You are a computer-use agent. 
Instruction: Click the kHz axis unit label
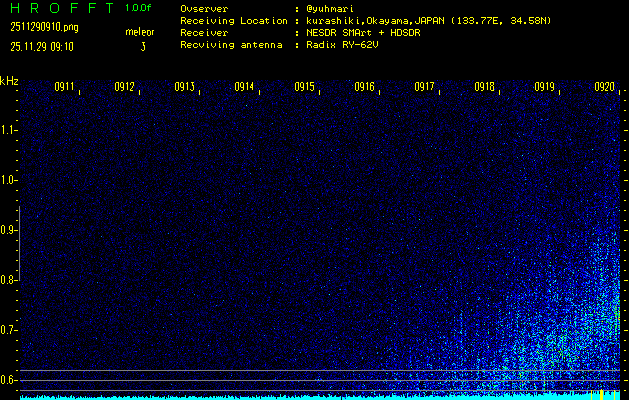(9, 80)
